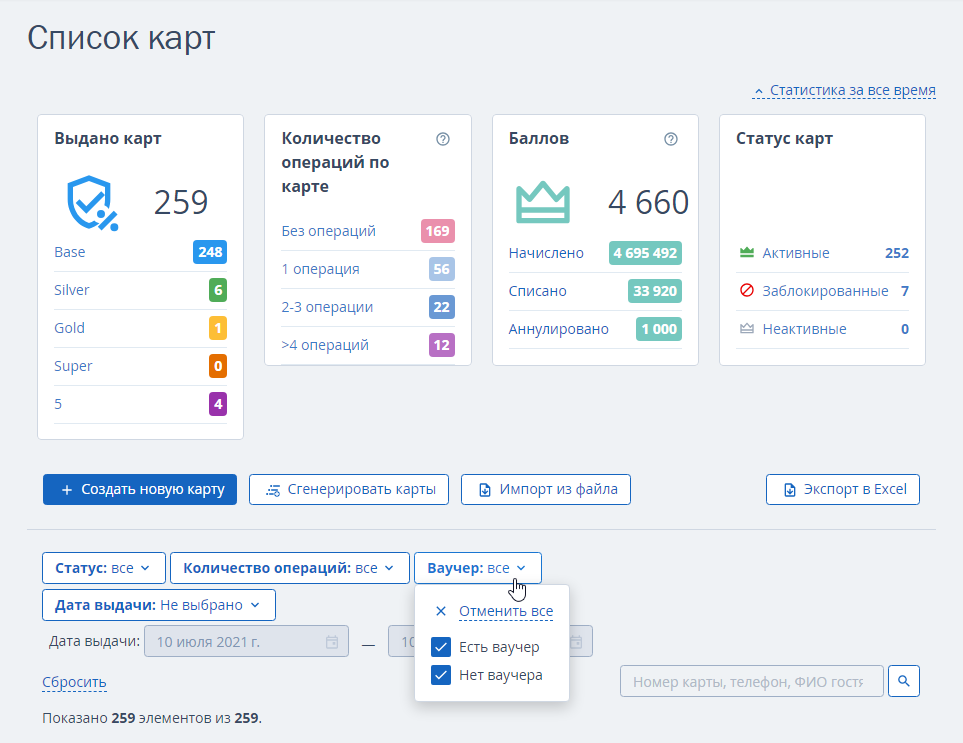The height and width of the screenshot is (743, 963).
Task: Open the Количество операций filter dropdown
Action: pyautogui.click(x=290, y=568)
